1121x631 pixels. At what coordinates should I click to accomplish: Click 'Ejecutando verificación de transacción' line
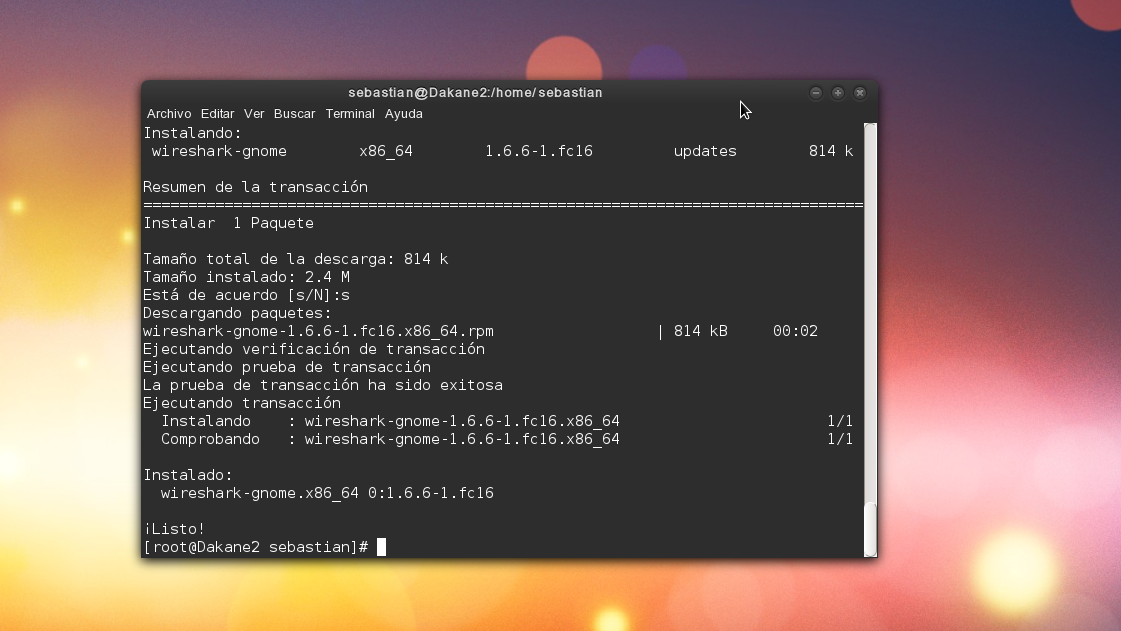314,349
